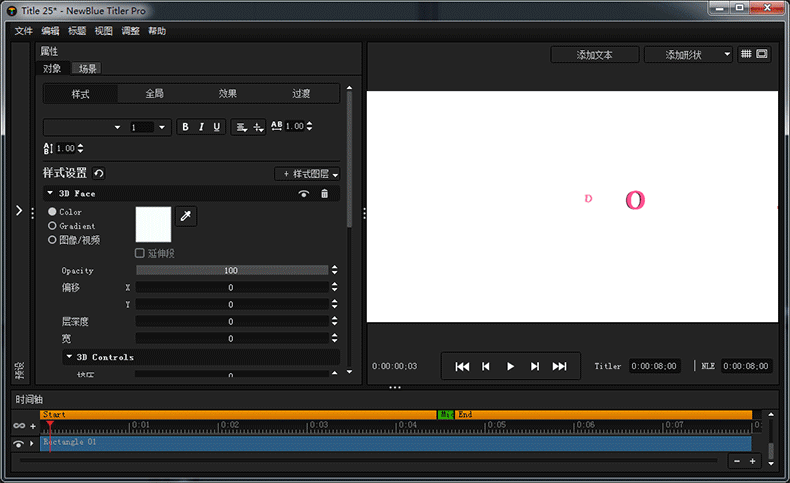790x483 pixels.
Task: Hide the 3D Face layer visibility
Action: pos(304,193)
